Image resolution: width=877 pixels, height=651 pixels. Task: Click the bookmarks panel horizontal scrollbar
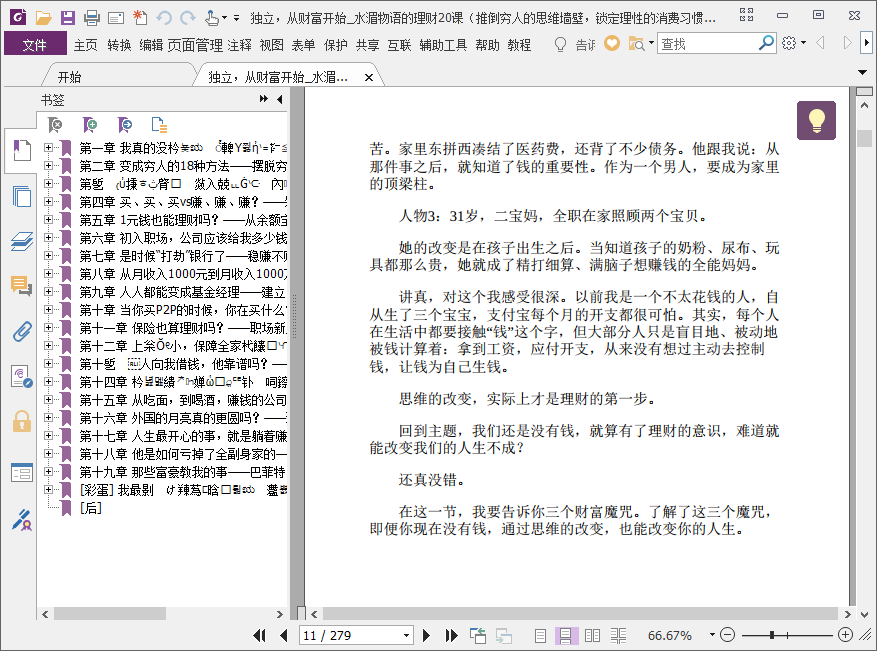tap(110, 614)
